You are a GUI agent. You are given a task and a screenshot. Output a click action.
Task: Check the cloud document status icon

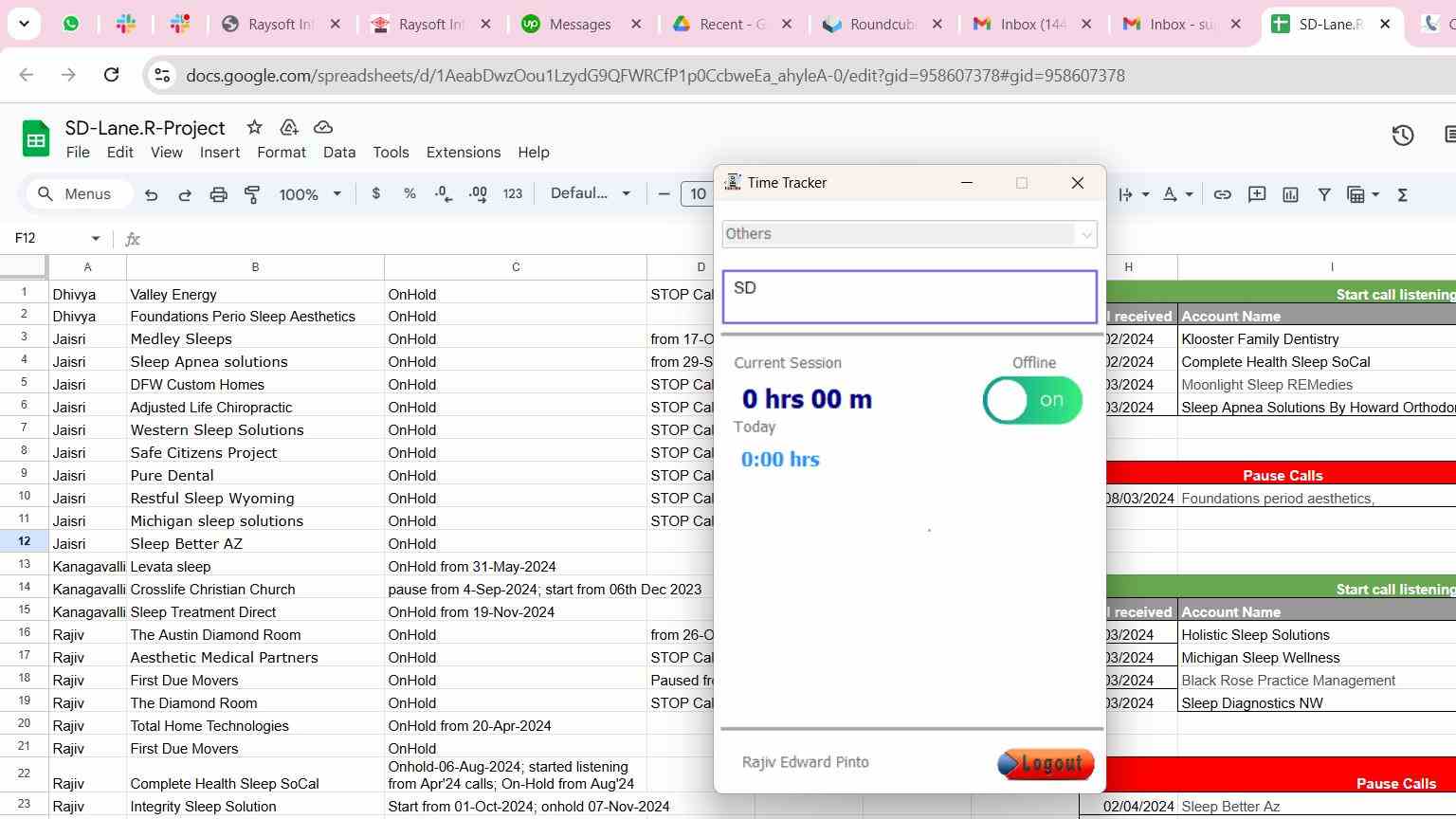(x=323, y=127)
